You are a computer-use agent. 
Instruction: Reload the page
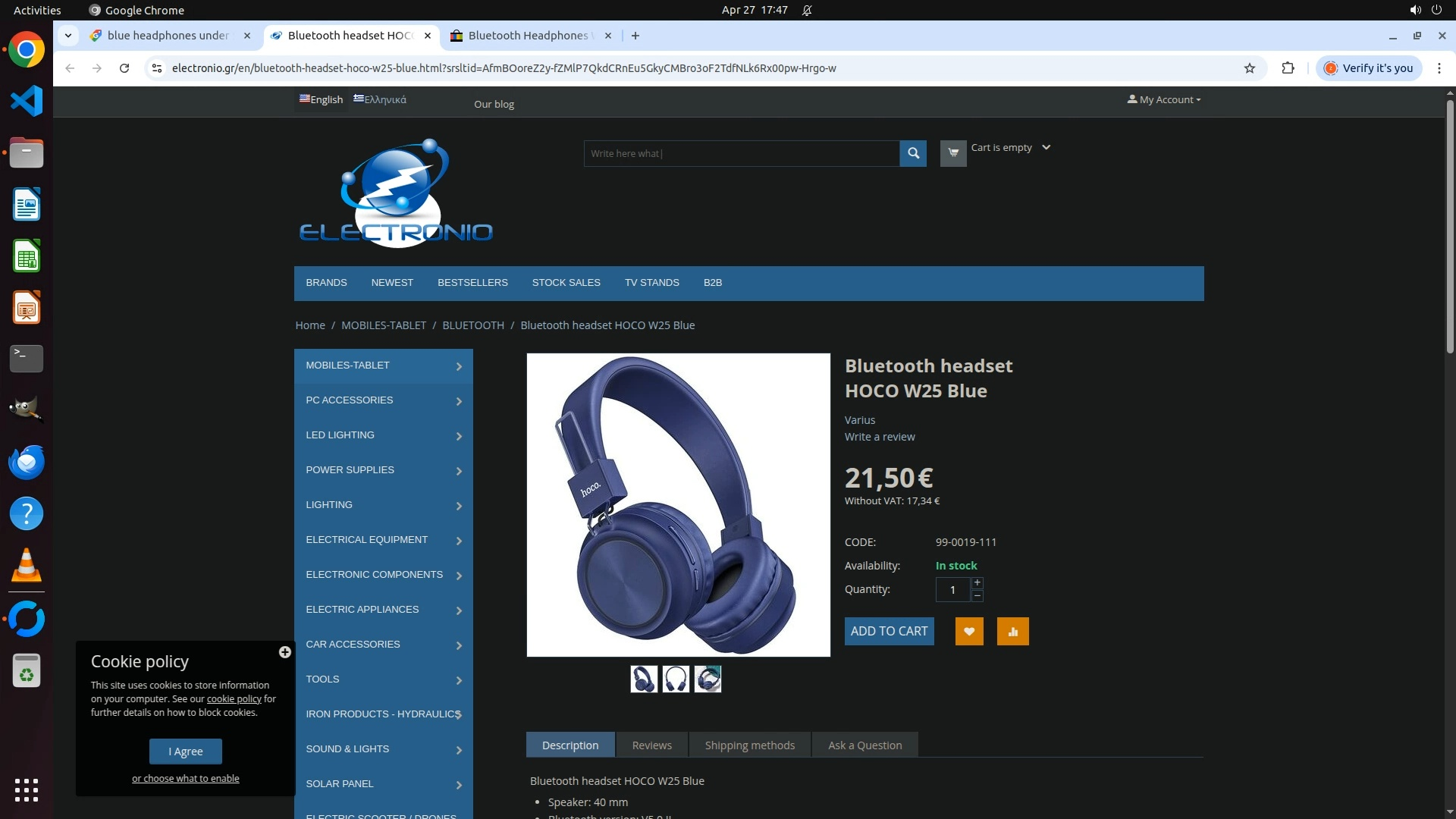pyautogui.click(x=124, y=68)
